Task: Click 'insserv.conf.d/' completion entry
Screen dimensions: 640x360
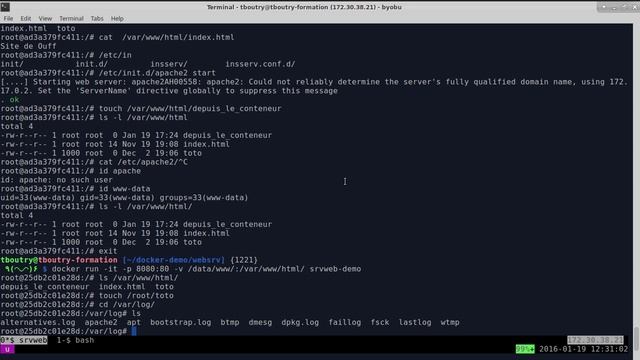Action: (260, 64)
